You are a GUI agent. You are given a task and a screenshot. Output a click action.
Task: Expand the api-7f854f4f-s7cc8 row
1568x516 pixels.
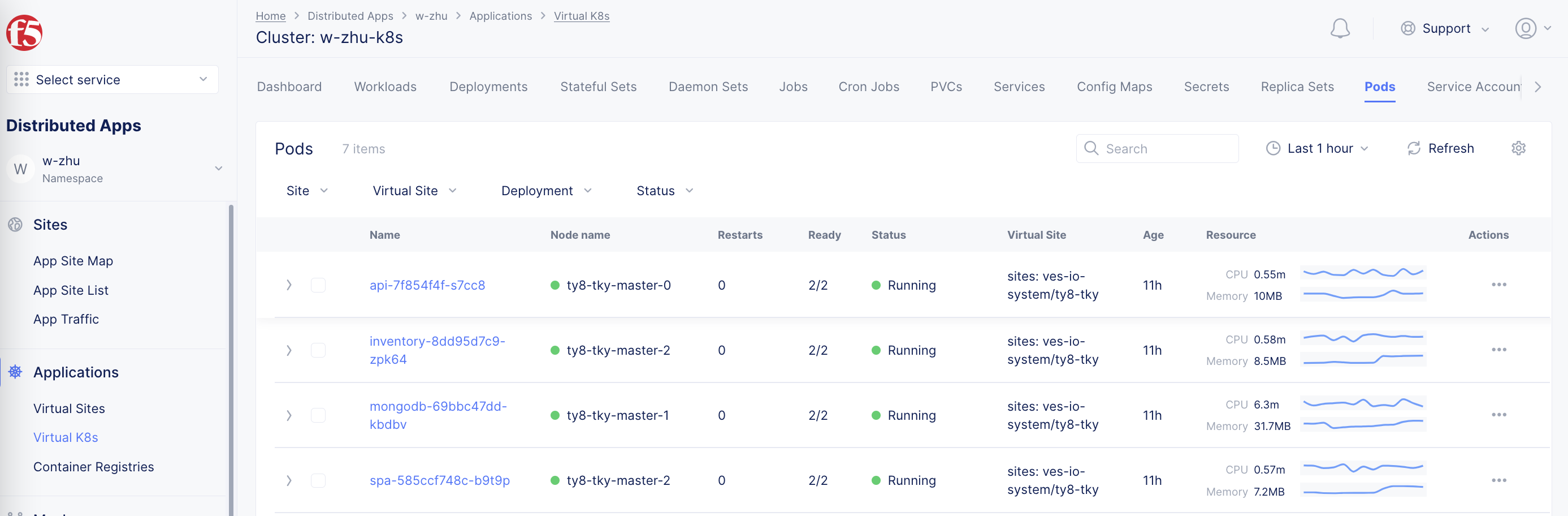[289, 285]
